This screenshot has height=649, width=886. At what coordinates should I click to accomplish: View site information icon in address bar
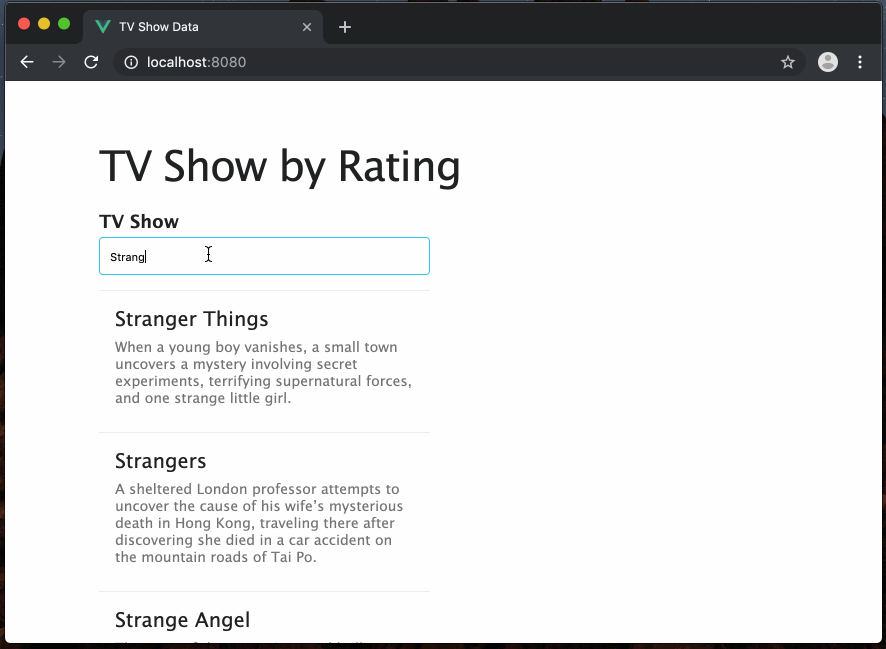131,62
